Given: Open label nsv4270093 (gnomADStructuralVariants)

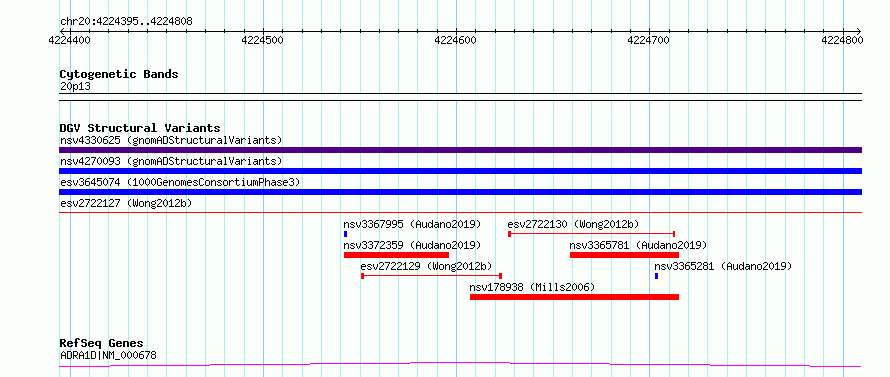Looking at the screenshot, I should point(171,161).
